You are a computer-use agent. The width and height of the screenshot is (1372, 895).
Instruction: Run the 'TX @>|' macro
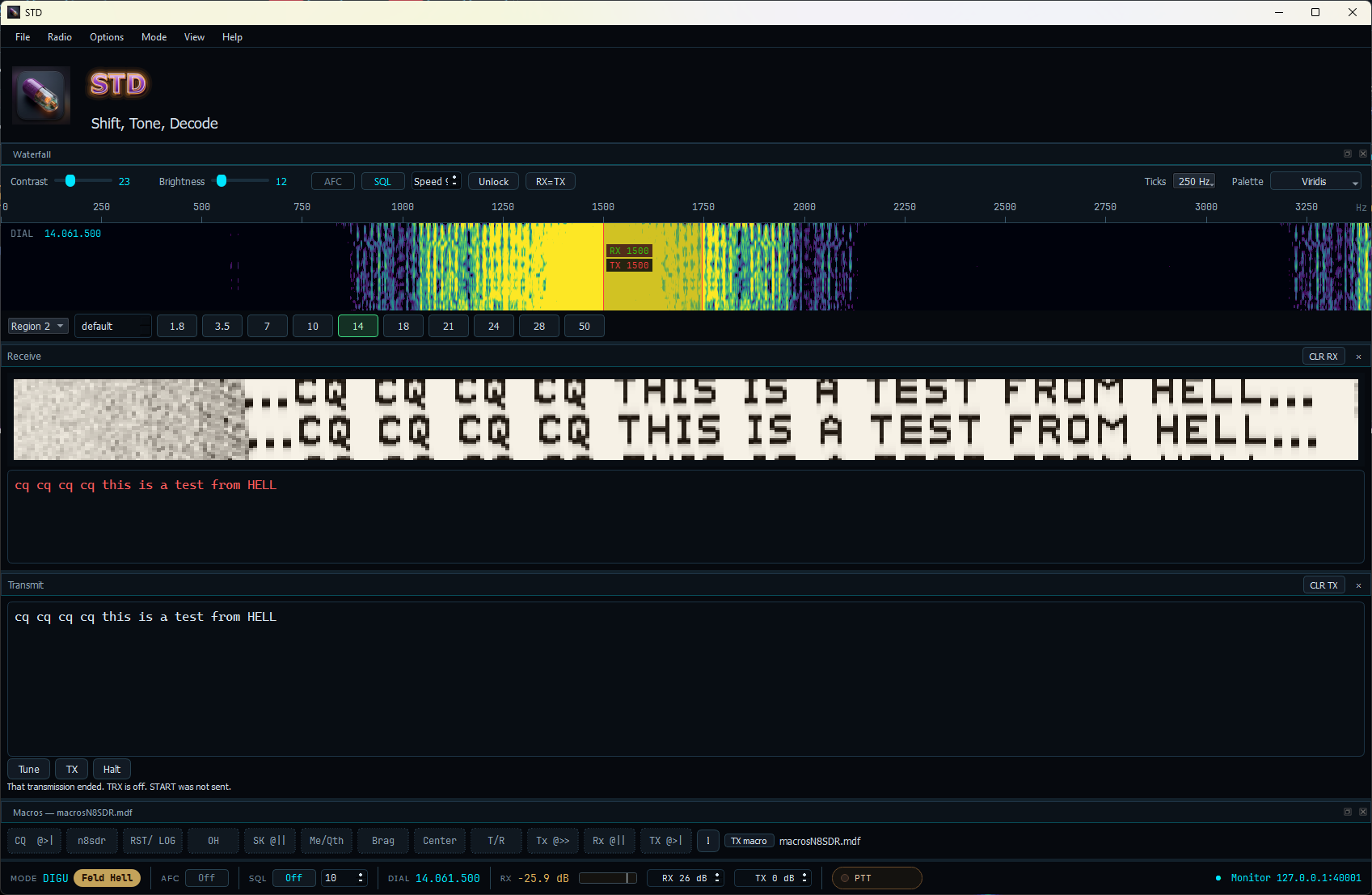(x=665, y=841)
